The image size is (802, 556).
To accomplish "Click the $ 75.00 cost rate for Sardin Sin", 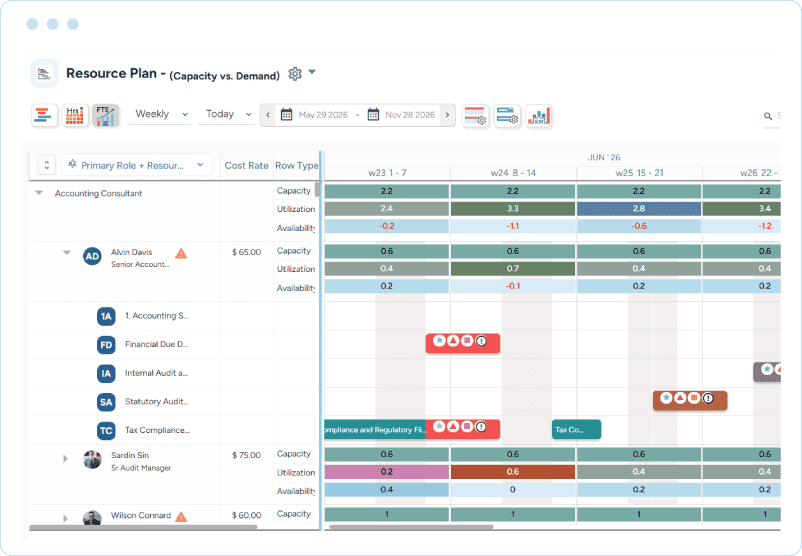I will [x=247, y=455].
